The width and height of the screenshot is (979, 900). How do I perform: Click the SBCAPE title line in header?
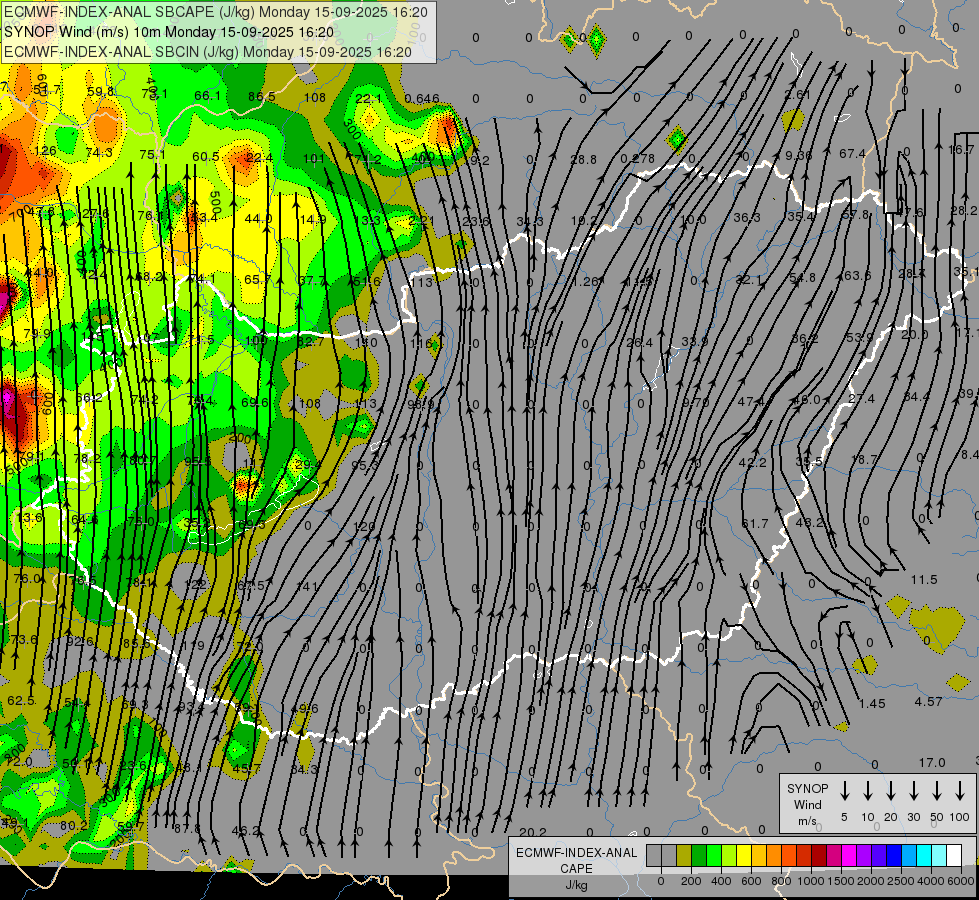point(216,12)
